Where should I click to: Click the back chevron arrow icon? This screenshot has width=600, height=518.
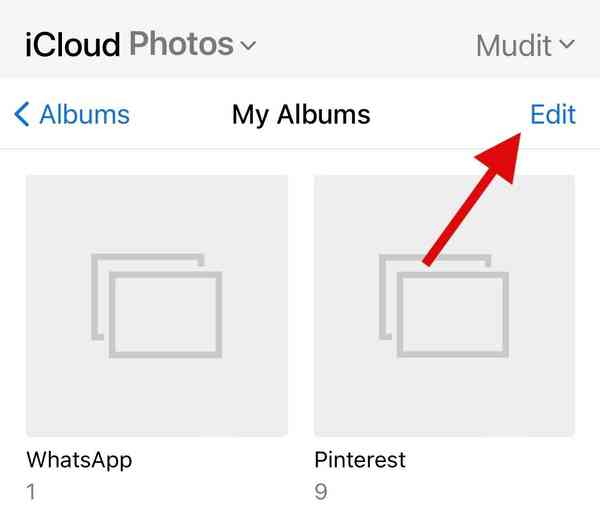tap(22, 115)
